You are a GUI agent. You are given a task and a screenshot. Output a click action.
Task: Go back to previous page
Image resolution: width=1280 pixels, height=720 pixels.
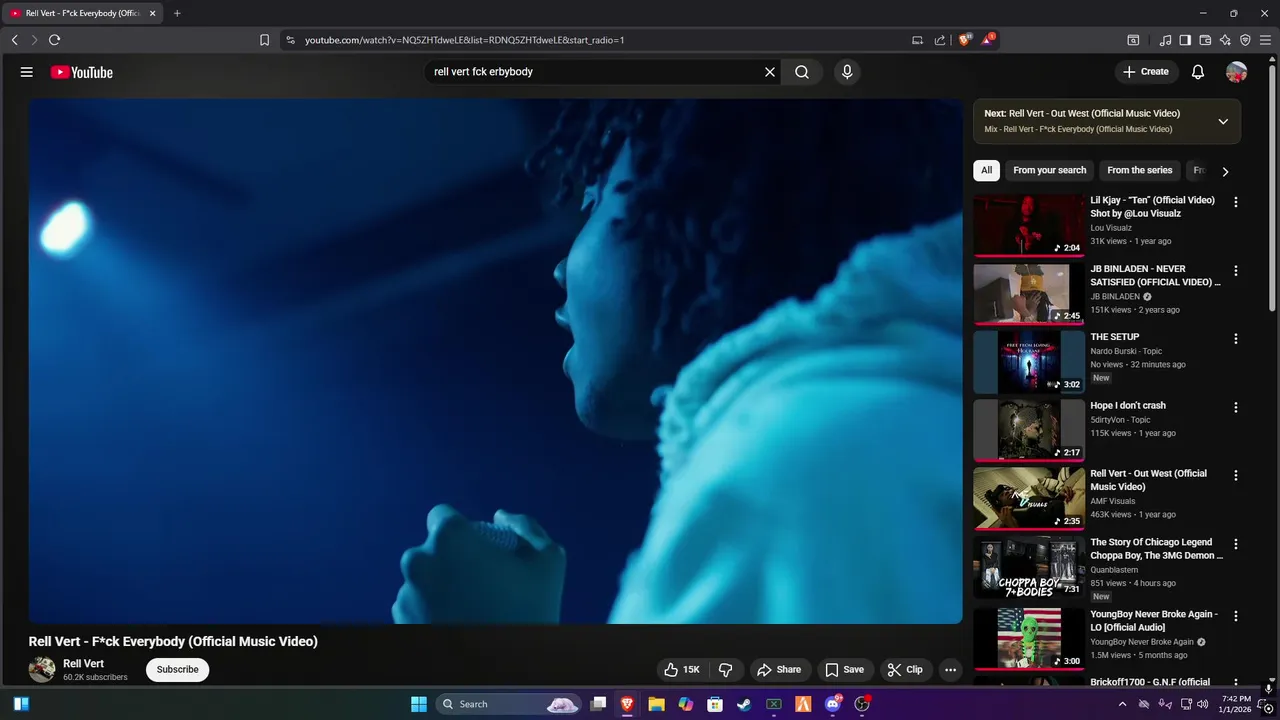[14, 40]
